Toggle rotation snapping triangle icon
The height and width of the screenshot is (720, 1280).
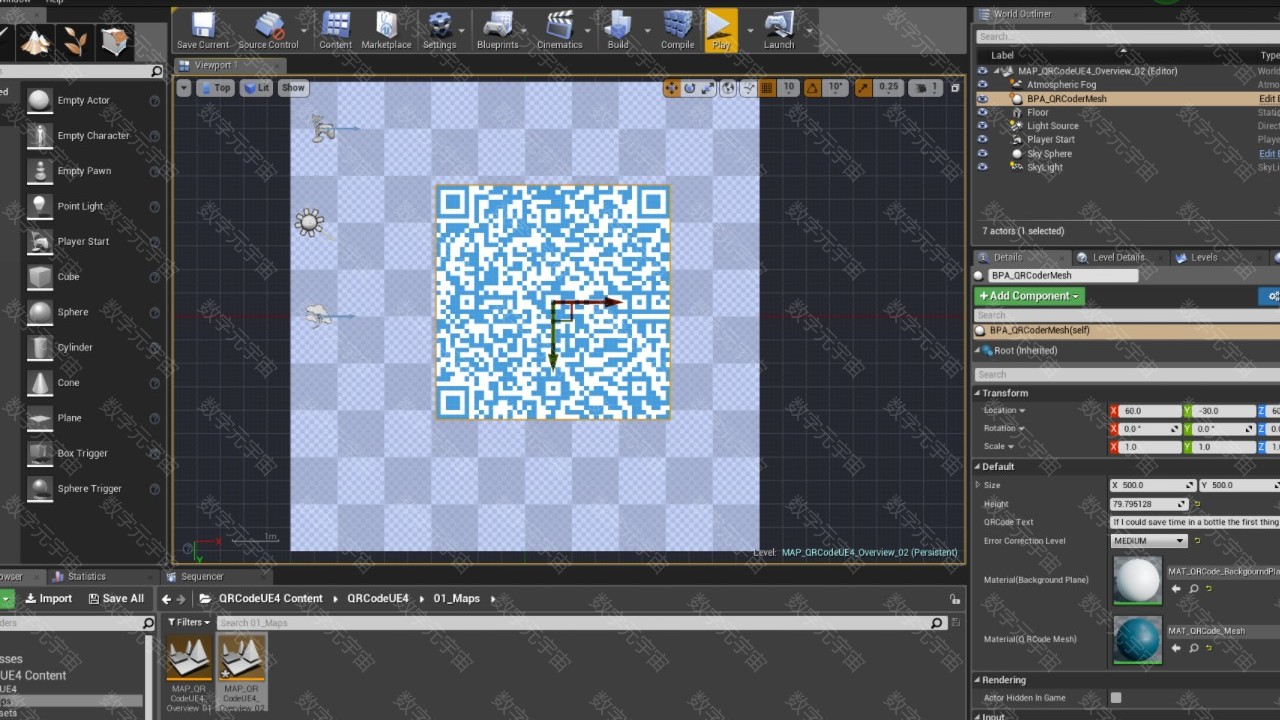[x=812, y=88]
